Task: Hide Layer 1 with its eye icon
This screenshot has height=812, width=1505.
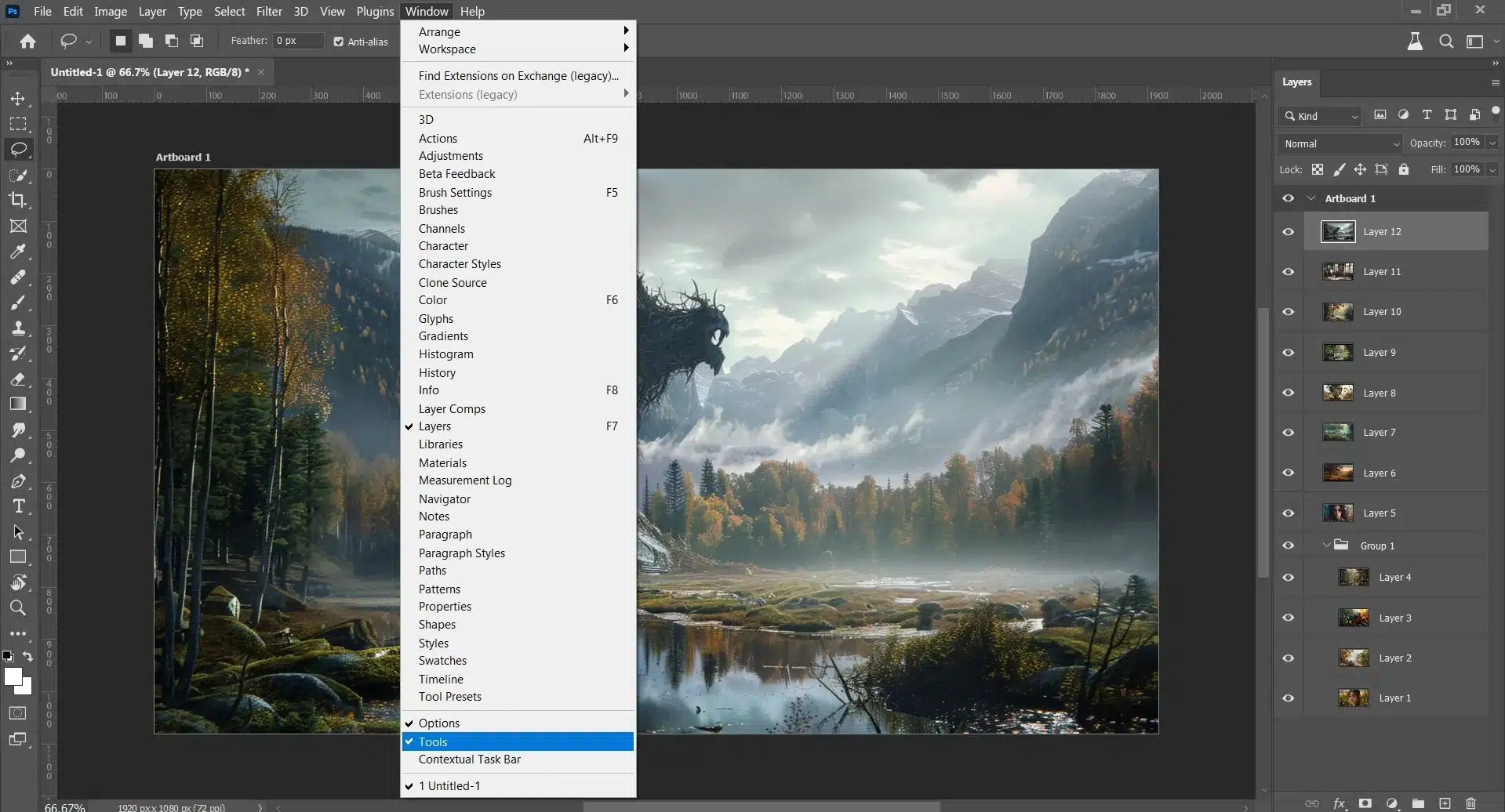Action: [1288, 698]
